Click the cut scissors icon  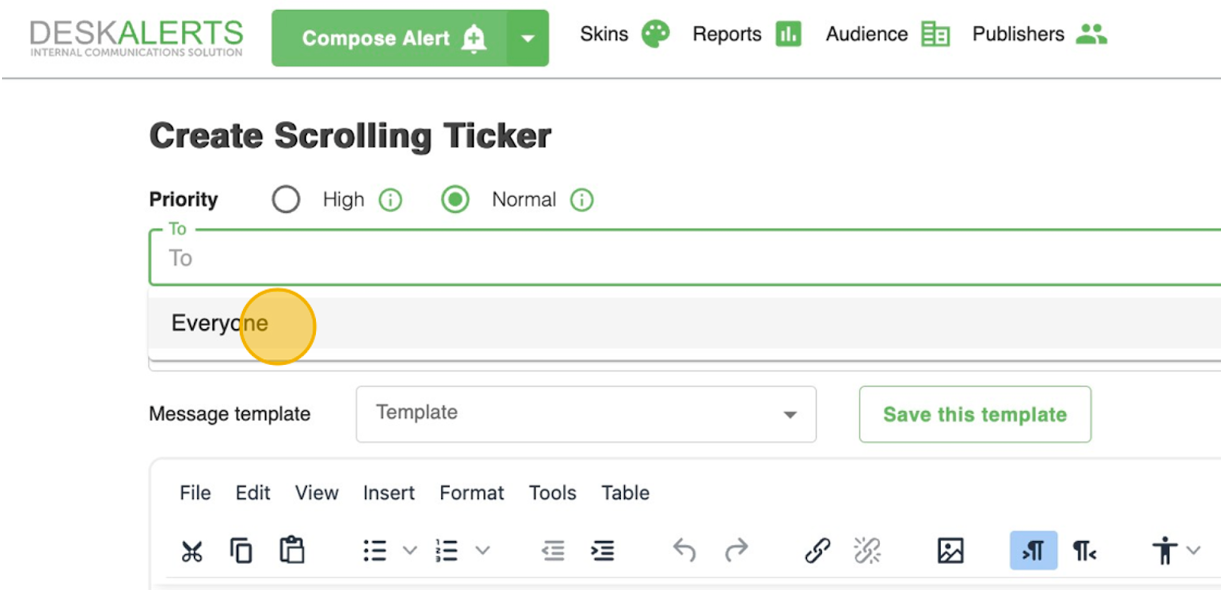192,550
